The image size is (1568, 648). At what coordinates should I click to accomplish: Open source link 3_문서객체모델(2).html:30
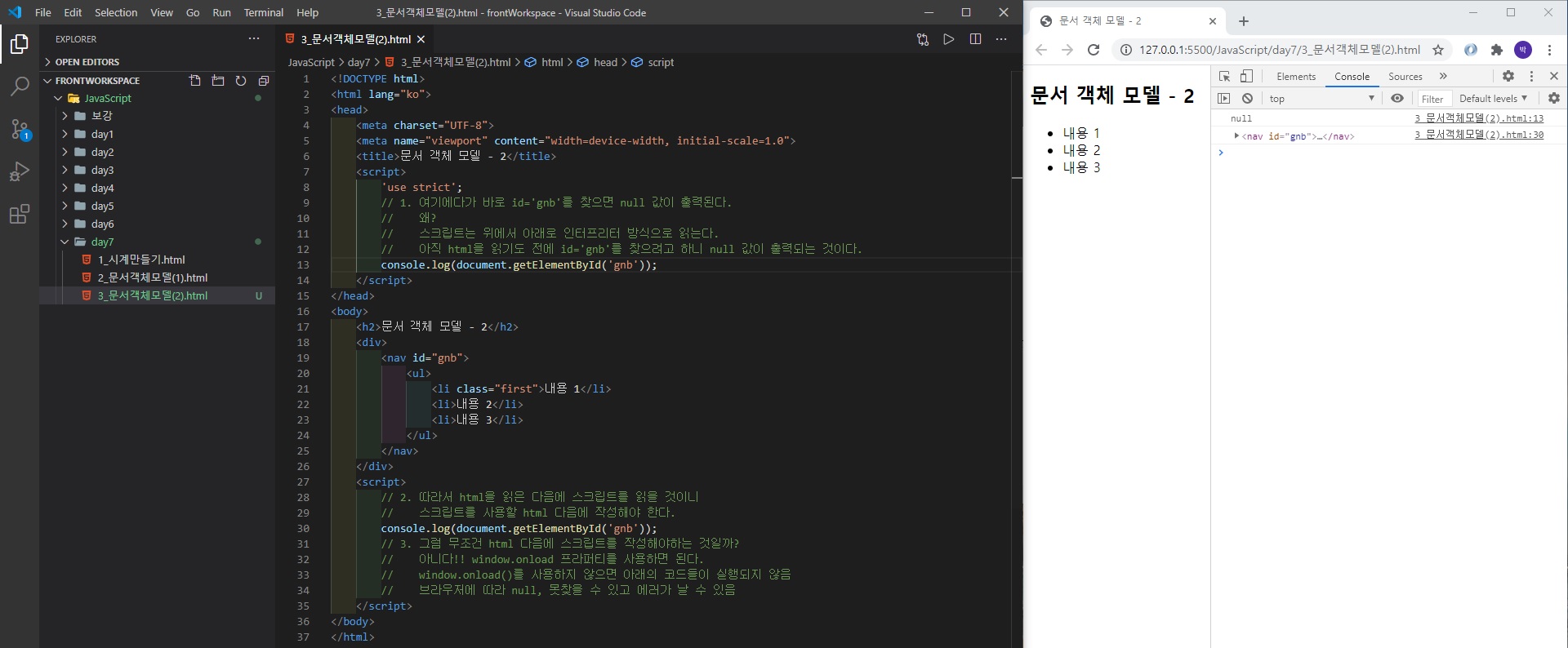point(1479,135)
